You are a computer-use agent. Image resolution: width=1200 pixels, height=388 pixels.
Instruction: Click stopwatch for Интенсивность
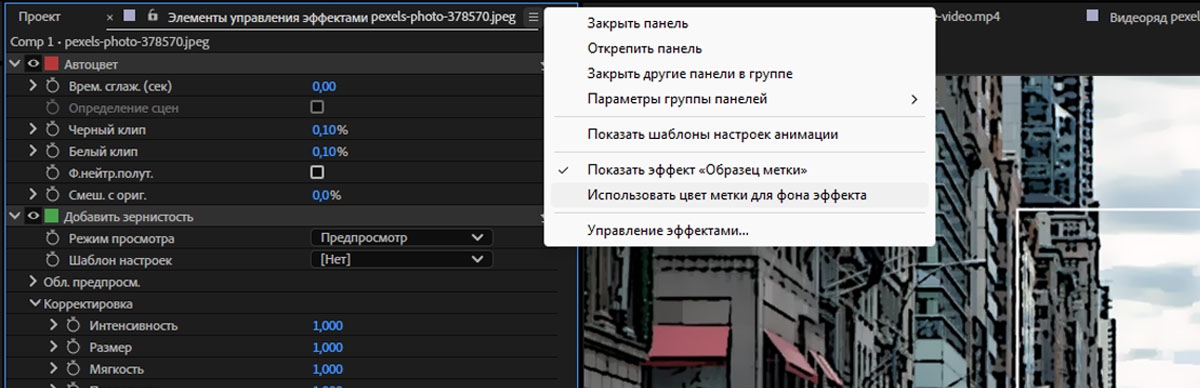(x=74, y=326)
